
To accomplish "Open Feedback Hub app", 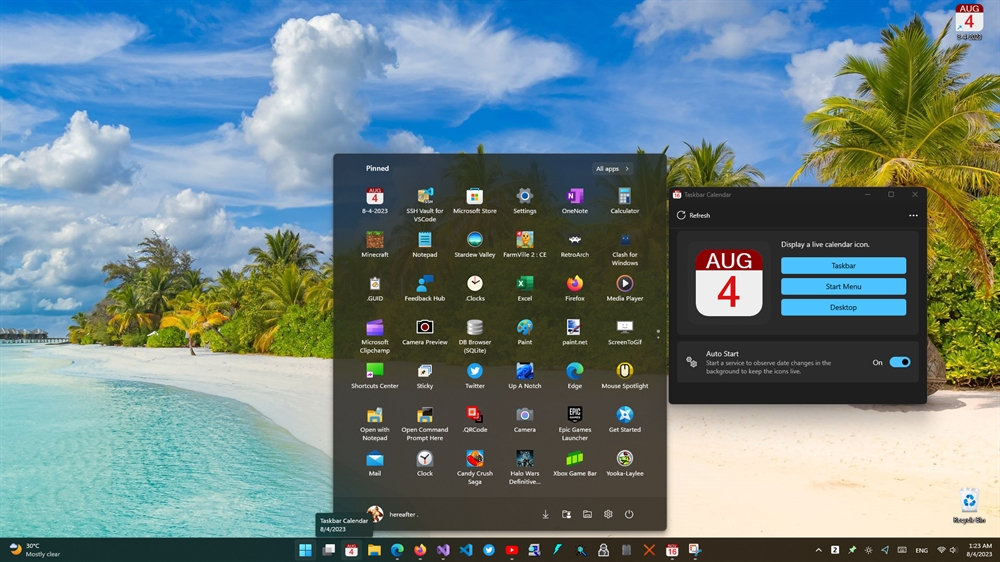I will coord(425,288).
